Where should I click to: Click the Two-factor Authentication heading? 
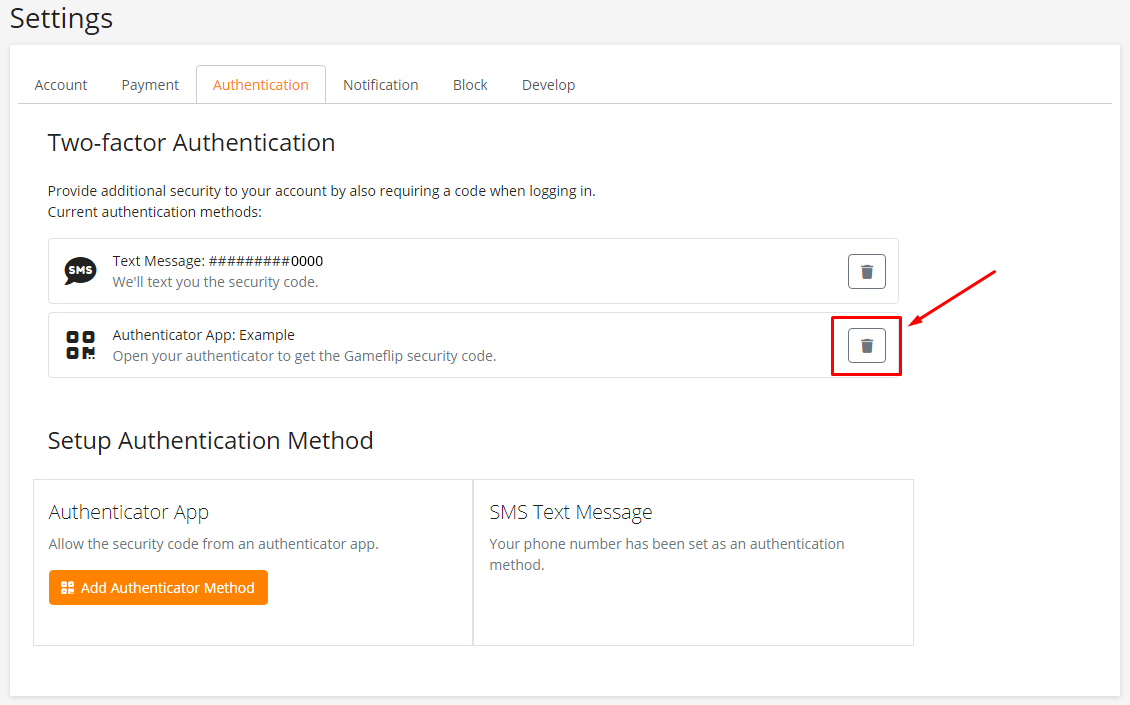191,143
